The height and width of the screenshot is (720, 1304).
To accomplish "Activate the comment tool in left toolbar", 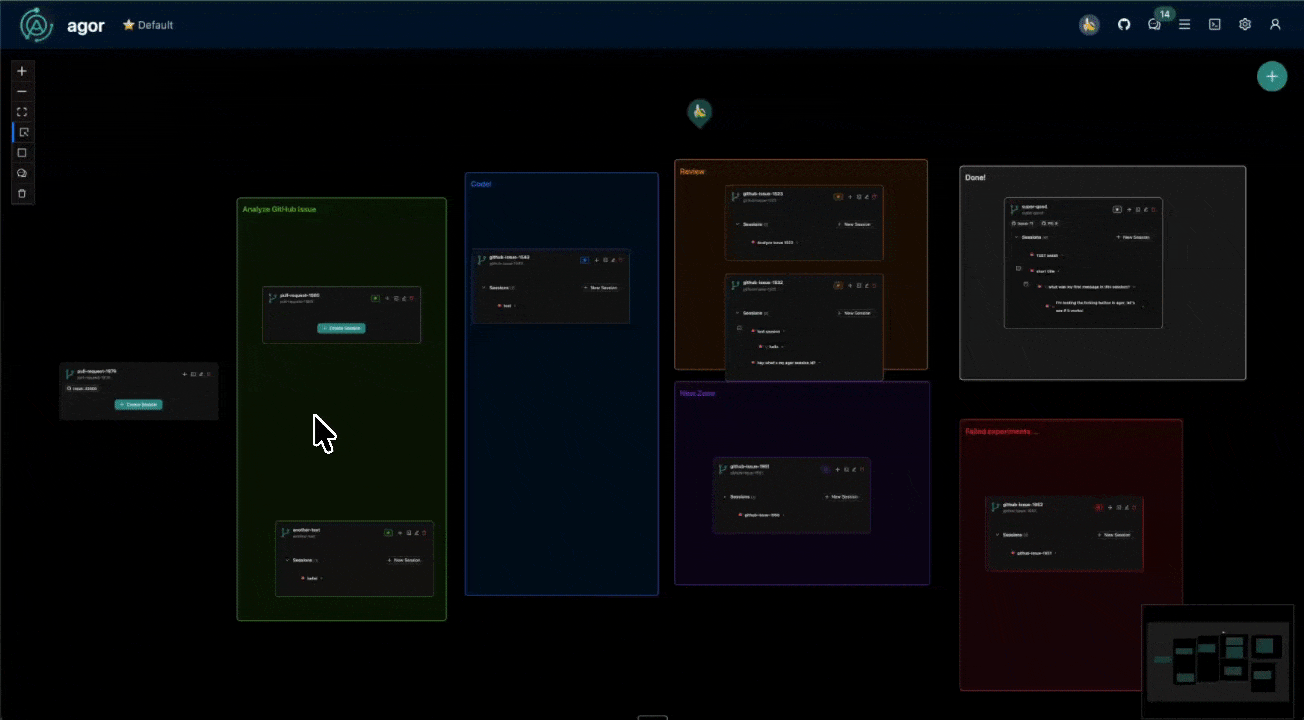I will [22, 173].
